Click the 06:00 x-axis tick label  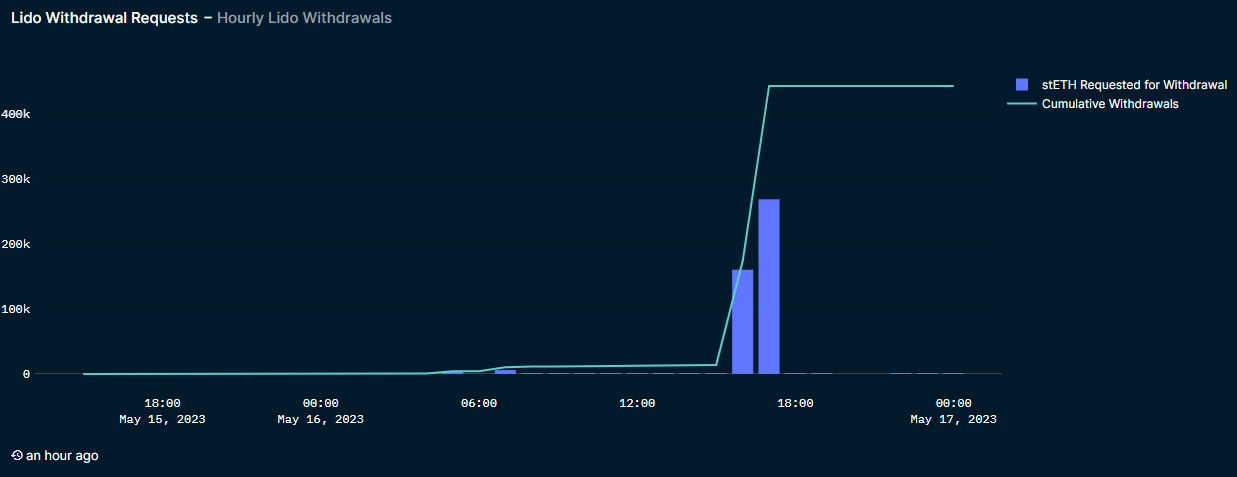[x=479, y=403]
